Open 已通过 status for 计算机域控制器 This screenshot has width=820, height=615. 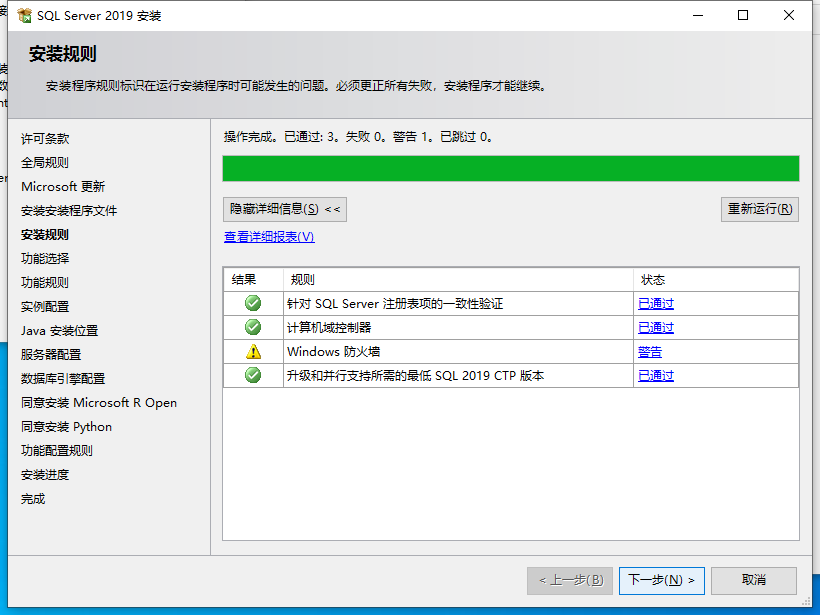[656, 328]
